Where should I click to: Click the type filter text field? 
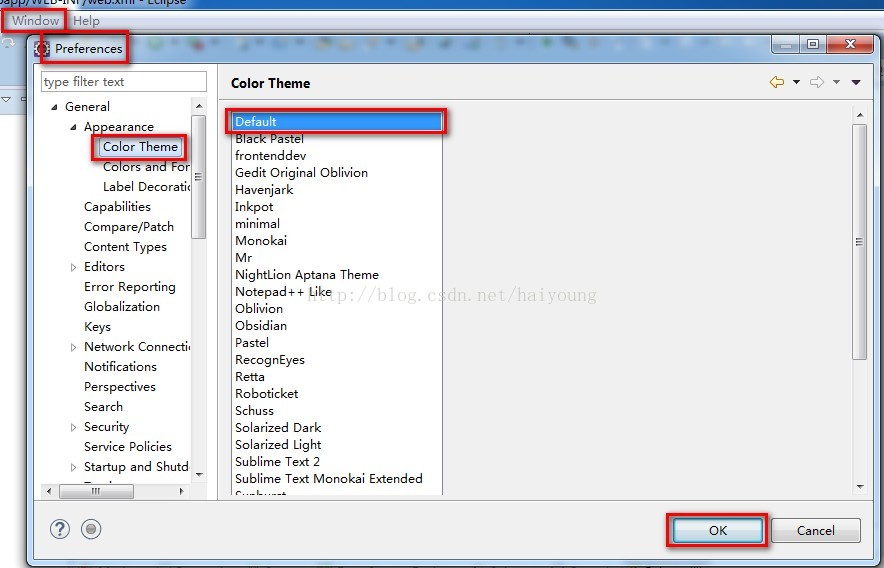pos(124,82)
